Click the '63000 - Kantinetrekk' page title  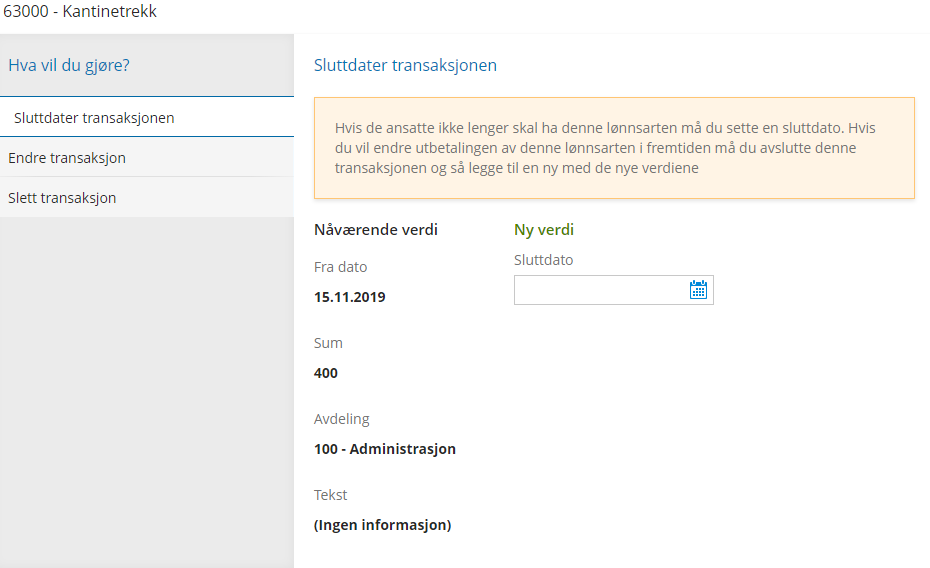(81, 12)
